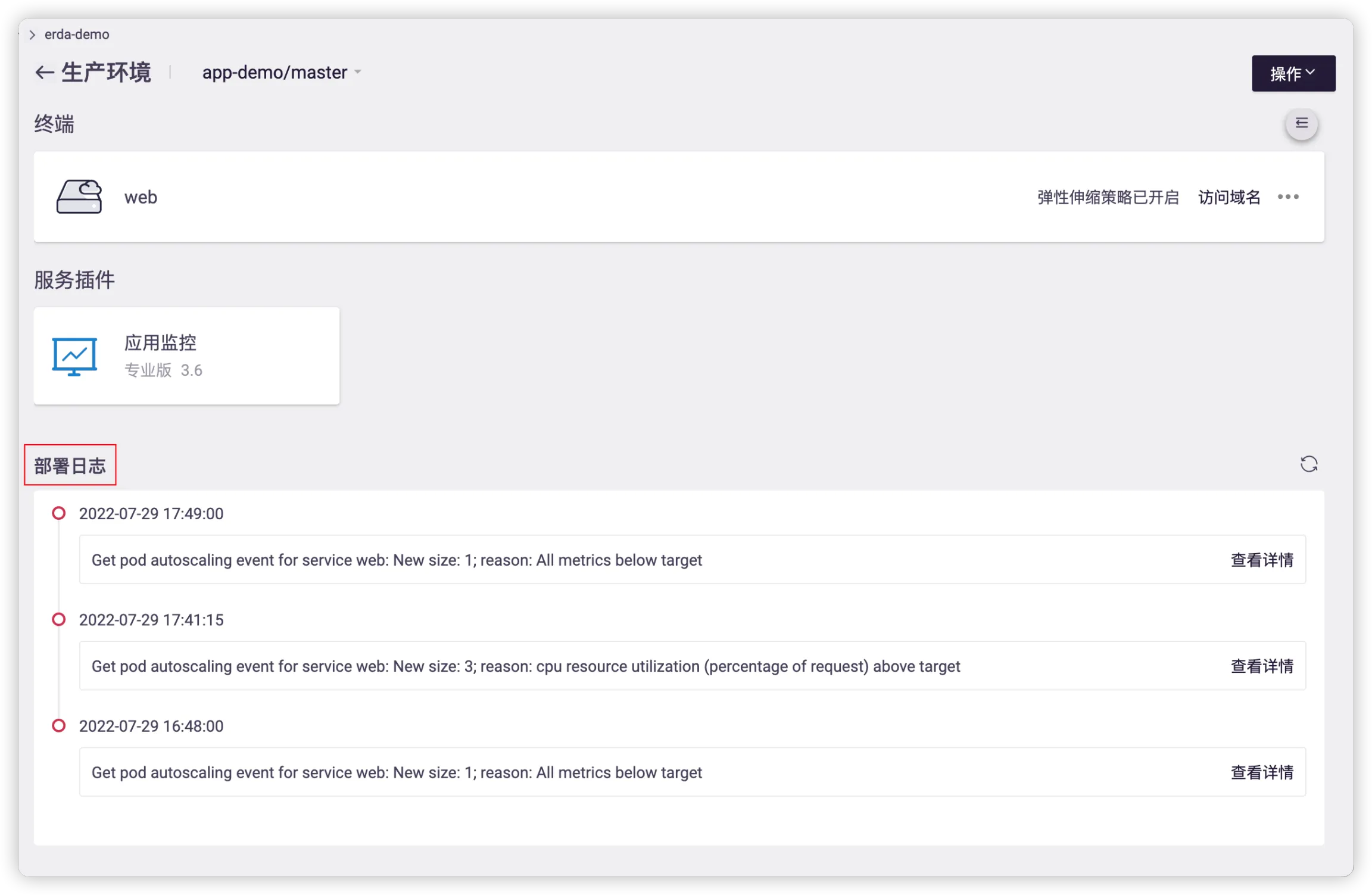The image size is (1372, 895).
Task: Click the collapse panel icon near 终端
Action: tap(1301, 124)
